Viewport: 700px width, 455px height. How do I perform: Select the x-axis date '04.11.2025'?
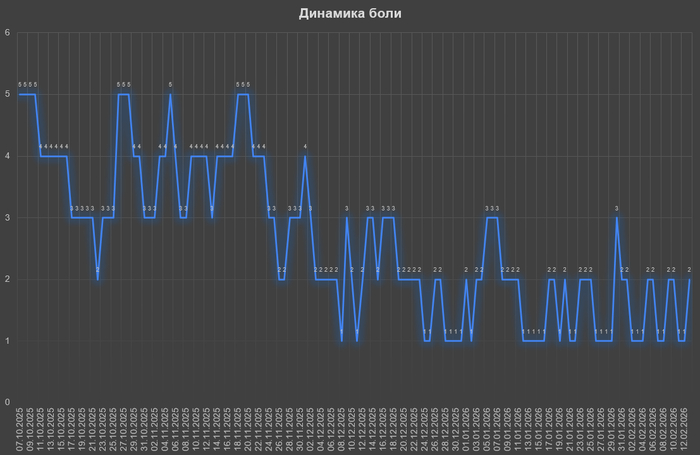tap(165, 430)
